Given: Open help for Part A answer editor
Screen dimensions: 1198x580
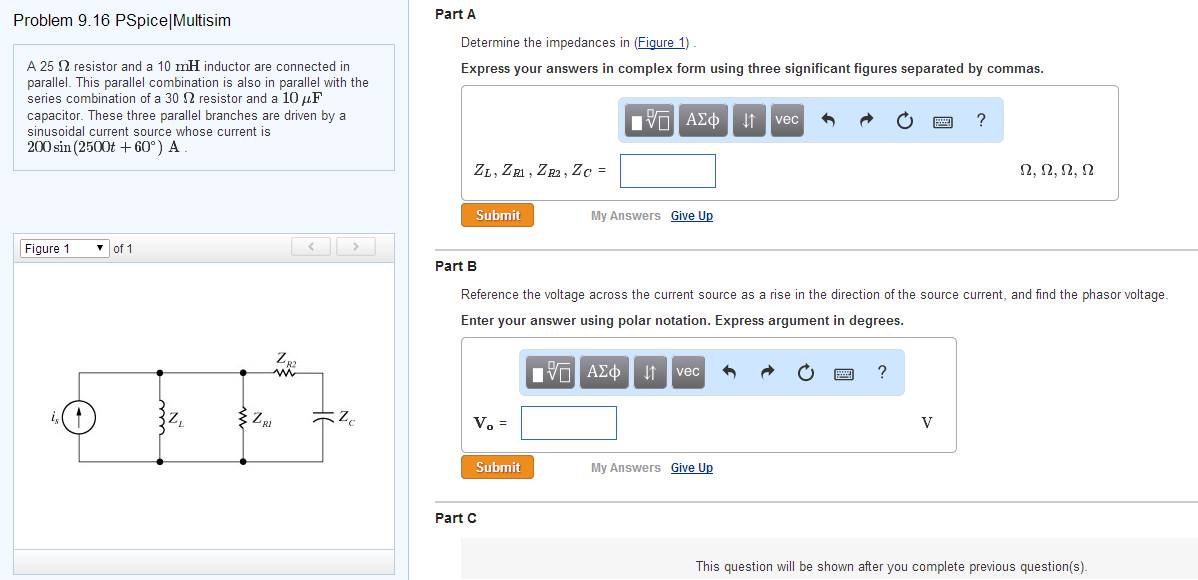Looking at the screenshot, I should tap(981, 121).
